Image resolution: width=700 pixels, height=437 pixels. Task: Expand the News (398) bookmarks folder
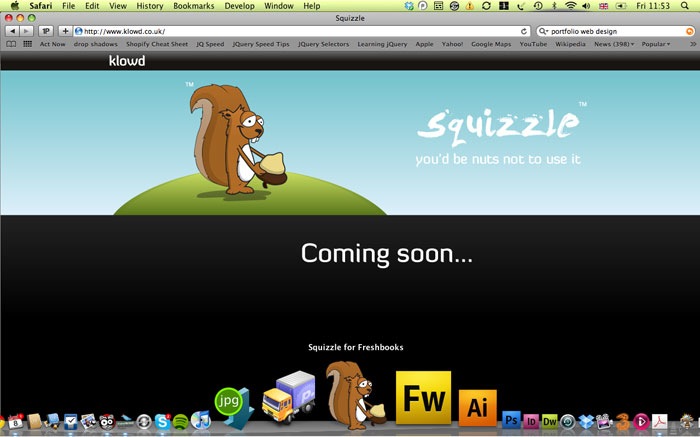pyautogui.click(x=614, y=44)
